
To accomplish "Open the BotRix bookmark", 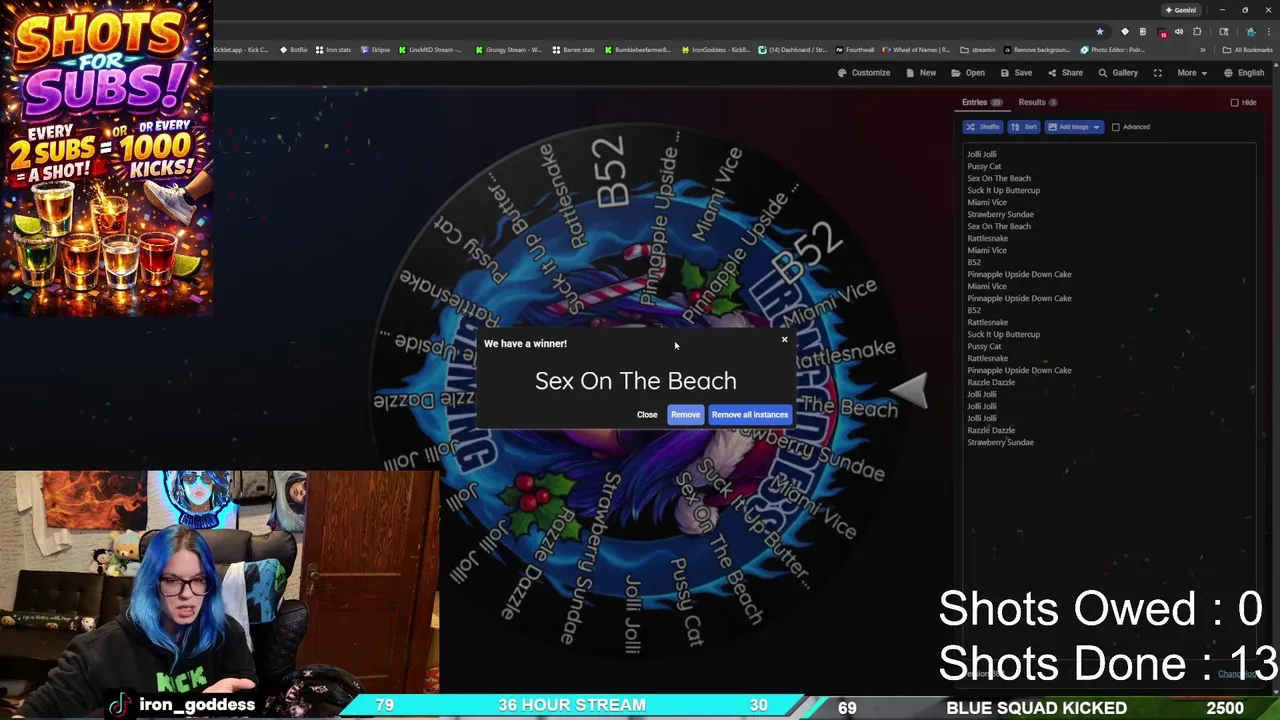I will pos(294,50).
